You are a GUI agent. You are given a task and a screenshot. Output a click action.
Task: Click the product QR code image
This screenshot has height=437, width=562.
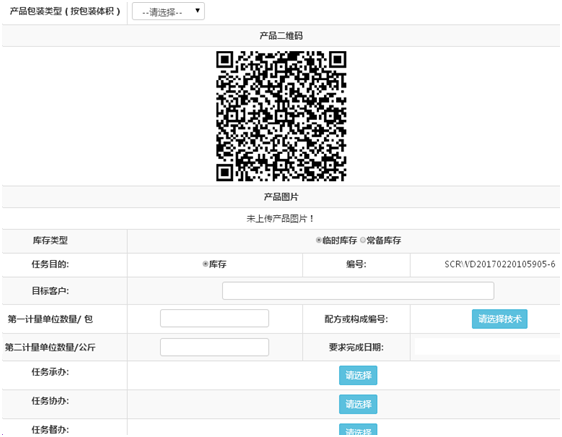281,116
